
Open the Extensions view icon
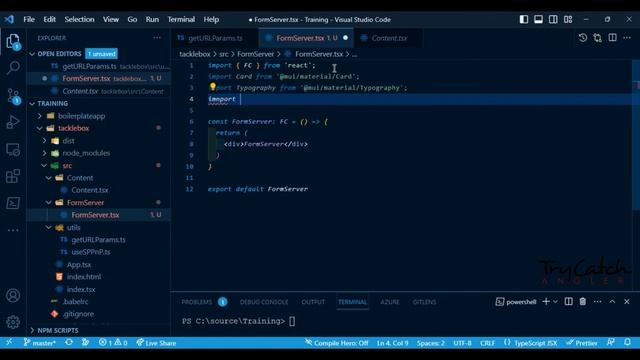click(x=13, y=176)
